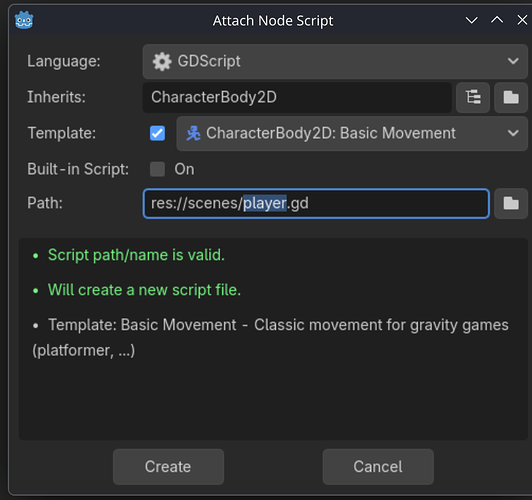Toggle the 'On' label for Built-in Script
The width and height of the screenshot is (532, 500).
coord(184,169)
